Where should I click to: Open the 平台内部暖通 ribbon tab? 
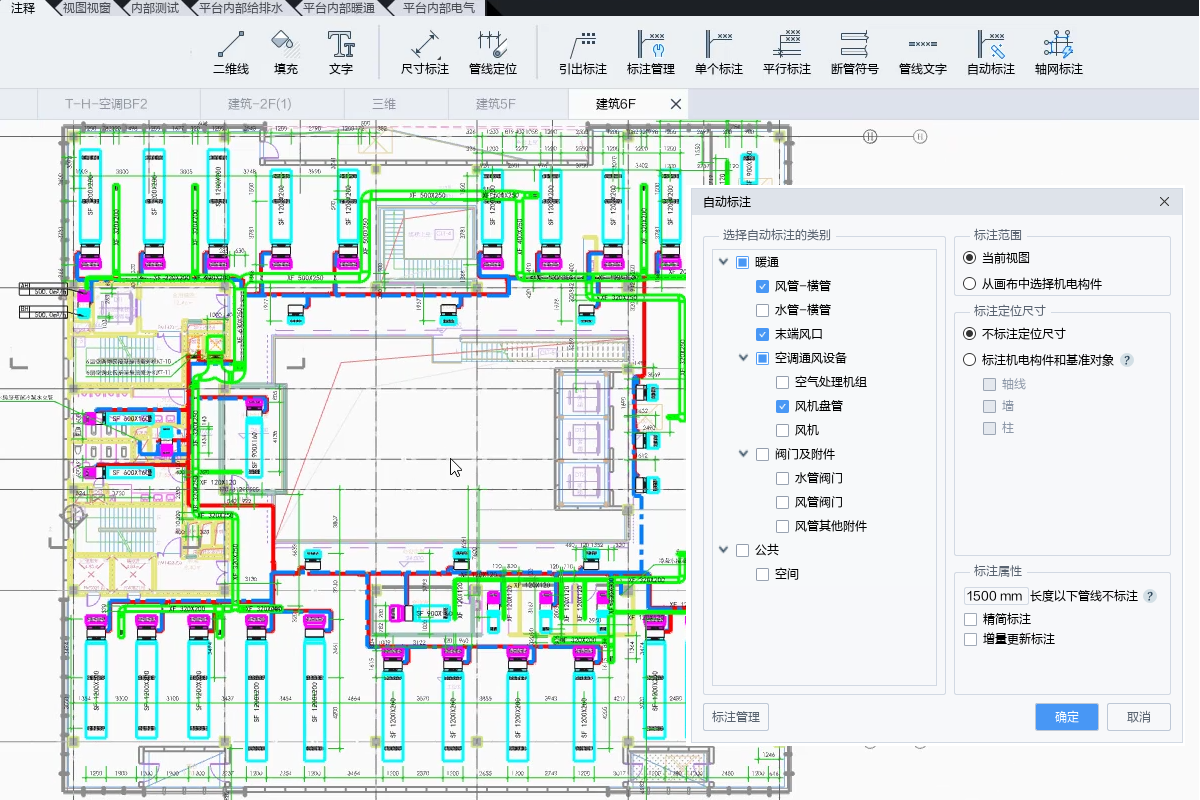(x=339, y=8)
